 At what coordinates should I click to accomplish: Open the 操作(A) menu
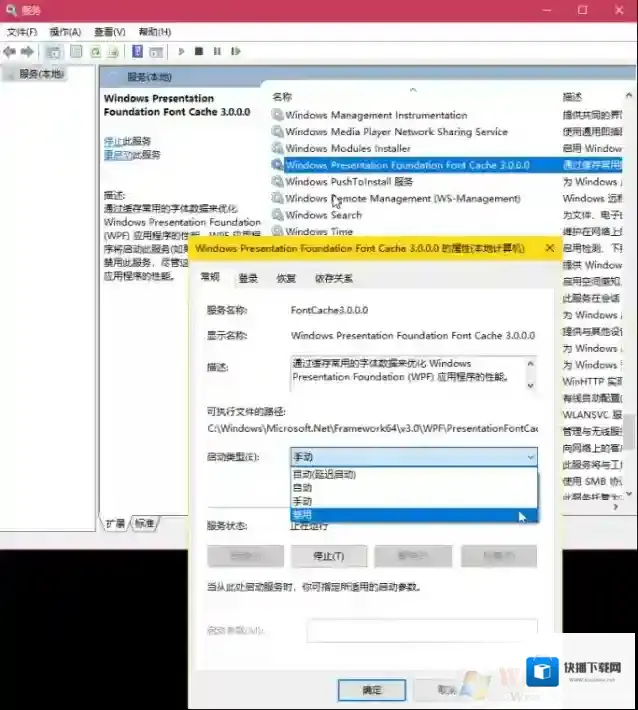tap(65, 32)
